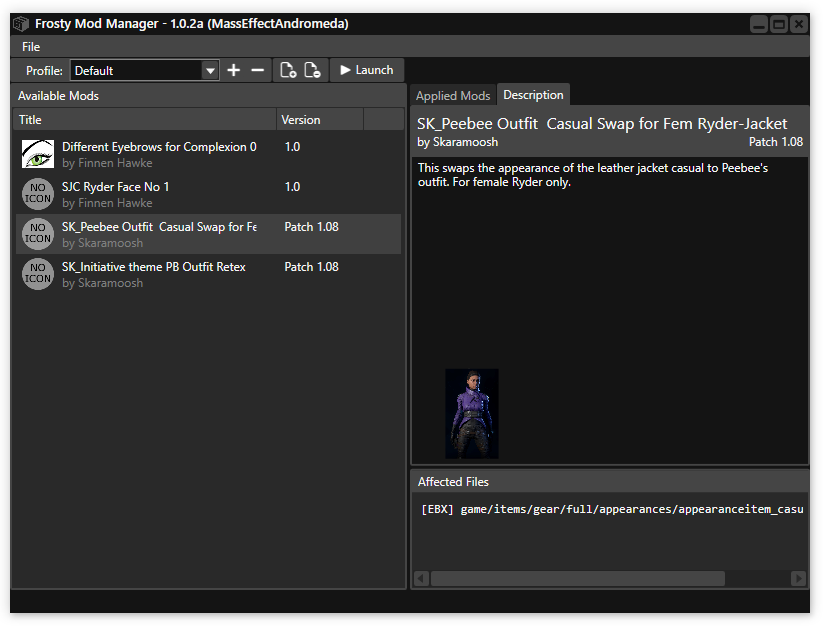Click the remove profile minus icon
The image size is (825, 633).
click(257, 70)
